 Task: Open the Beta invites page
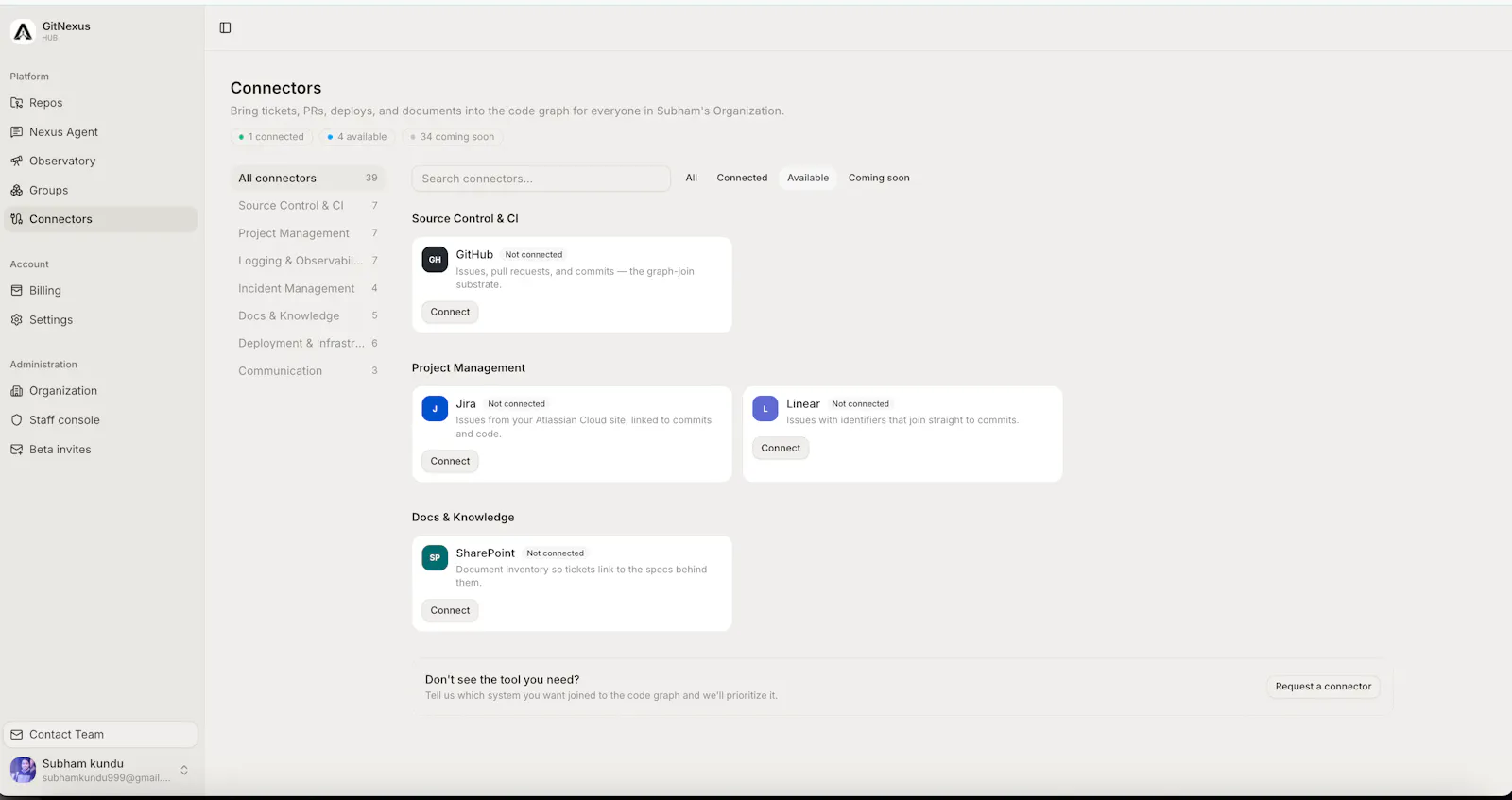click(x=100, y=450)
